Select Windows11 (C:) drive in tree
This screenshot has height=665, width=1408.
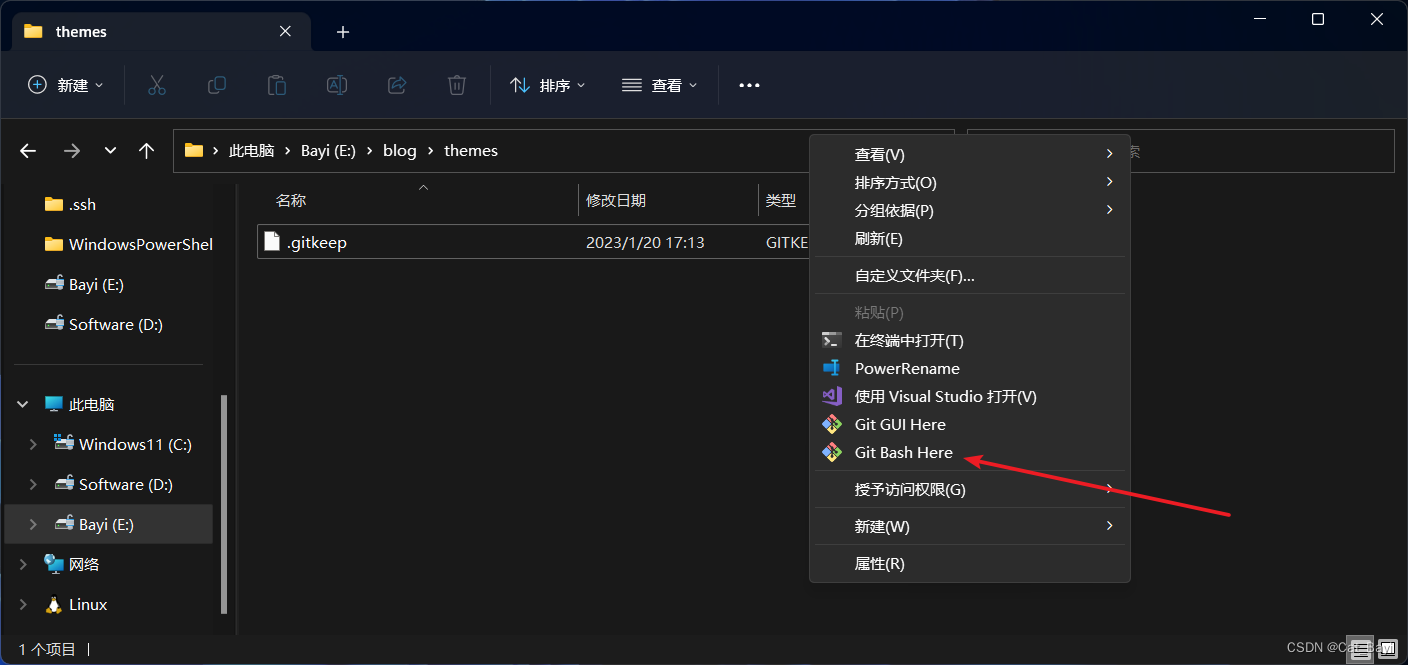[x=123, y=444]
